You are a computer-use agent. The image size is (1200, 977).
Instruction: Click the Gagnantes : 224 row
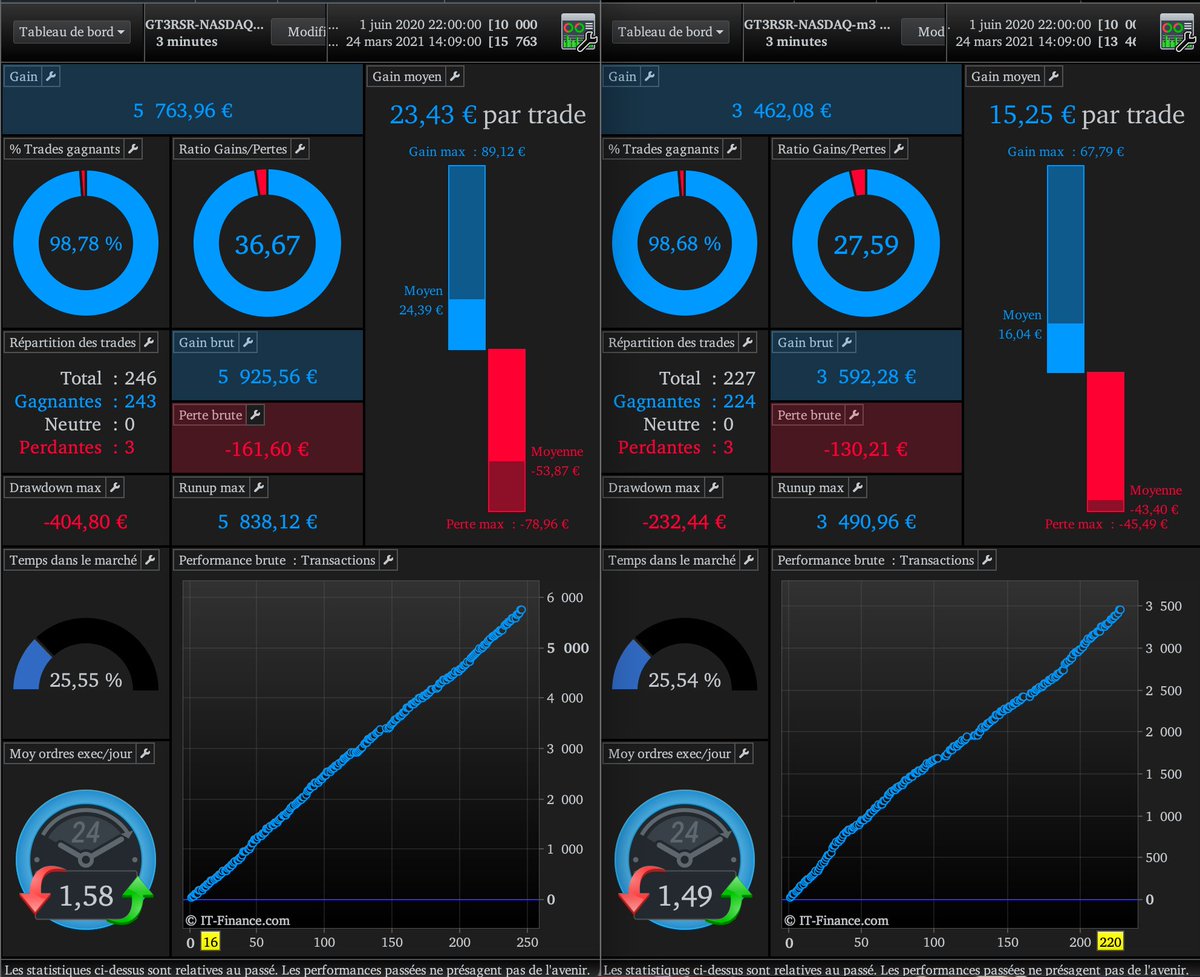(684, 401)
